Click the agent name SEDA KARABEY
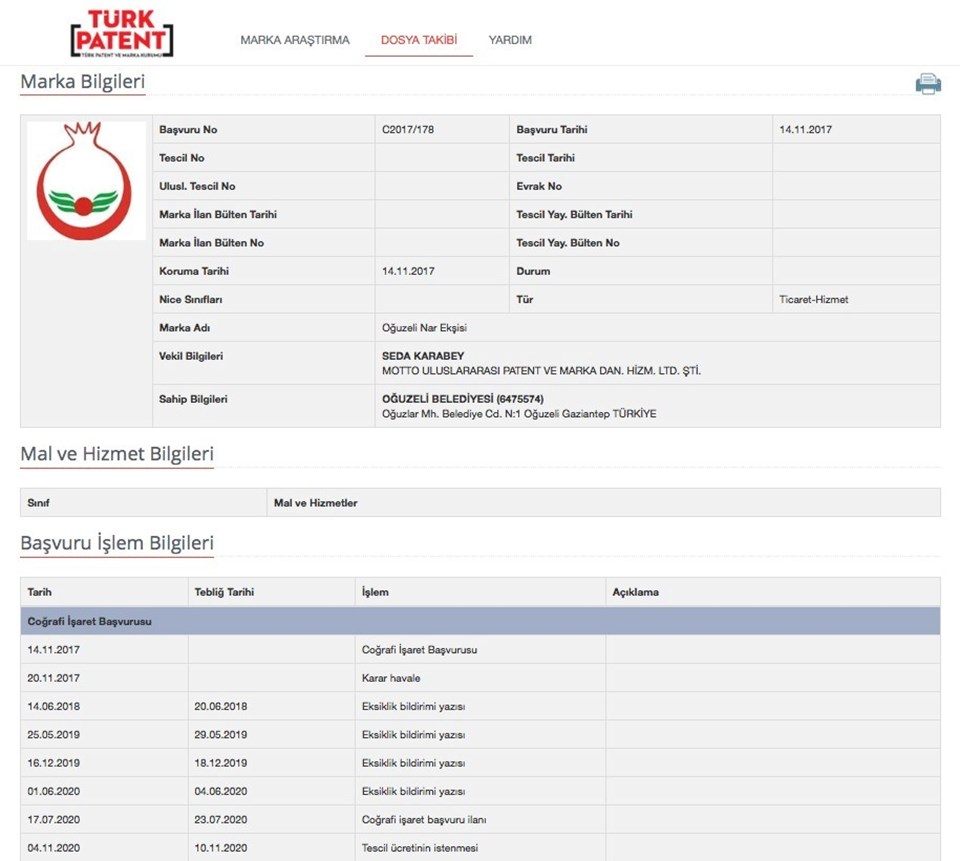This screenshot has height=861, width=960. (423, 356)
